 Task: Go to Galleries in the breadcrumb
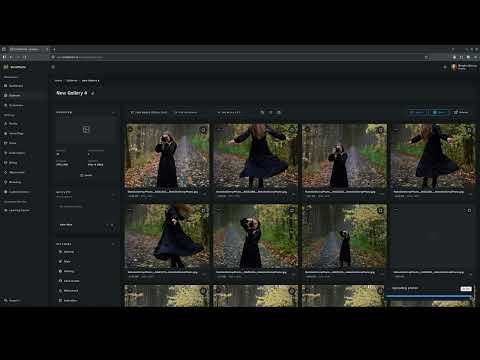point(72,81)
